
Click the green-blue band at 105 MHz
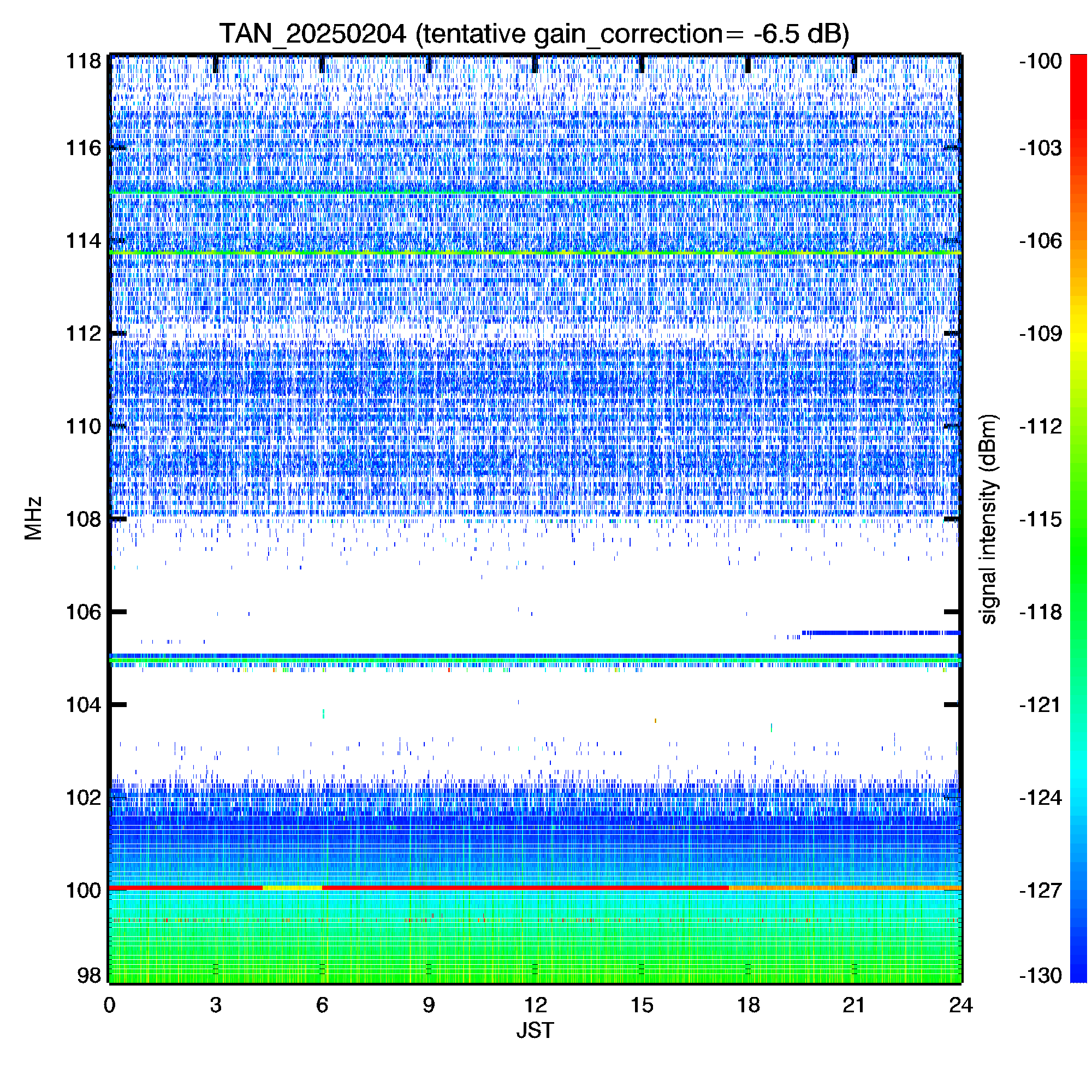point(535,658)
